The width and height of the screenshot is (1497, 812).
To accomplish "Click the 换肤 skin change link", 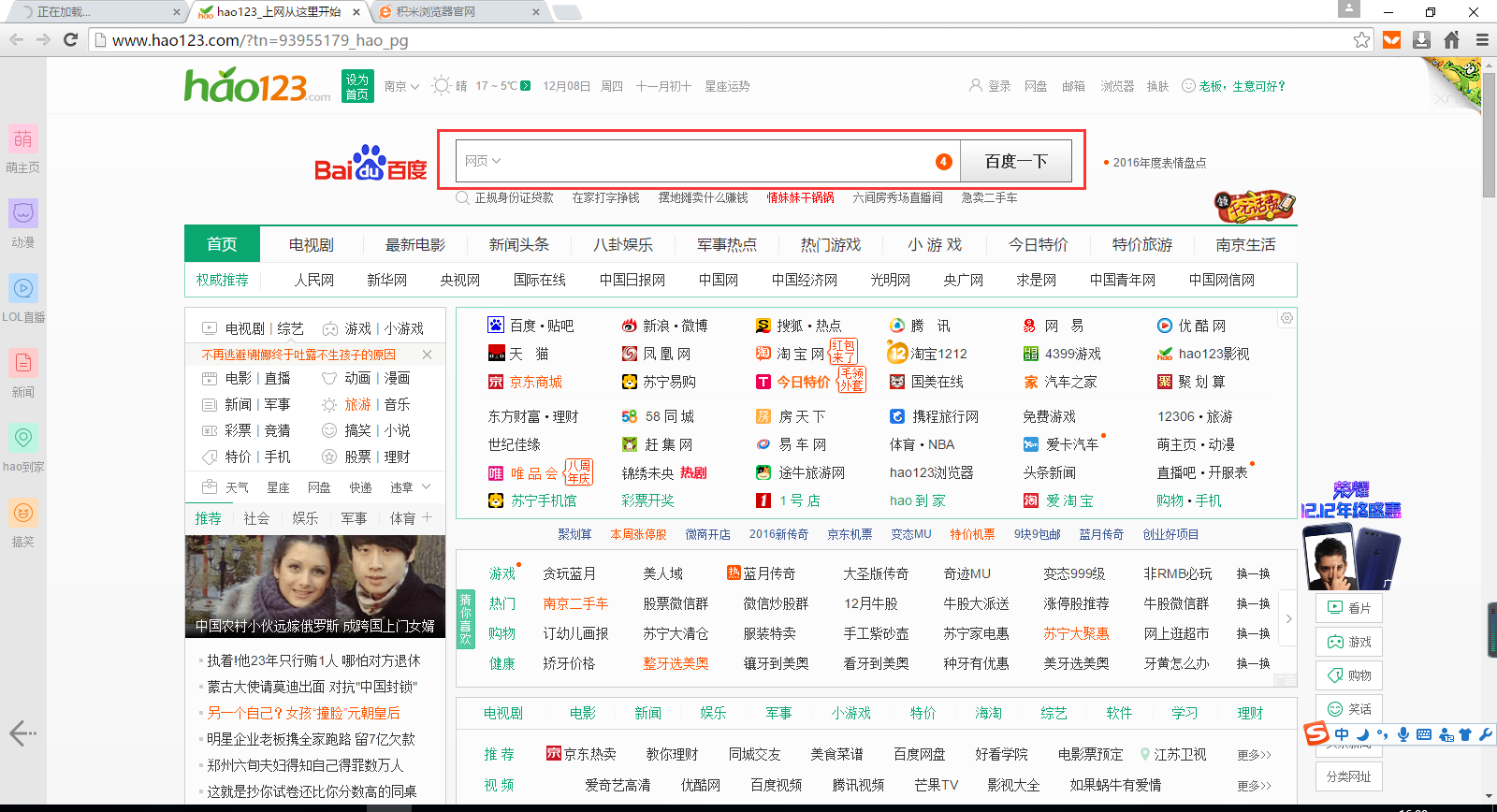I will pyautogui.click(x=1157, y=86).
